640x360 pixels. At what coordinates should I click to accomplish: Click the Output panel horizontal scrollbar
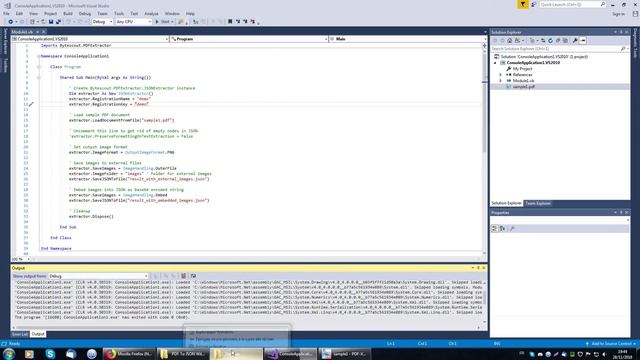[246, 327]
